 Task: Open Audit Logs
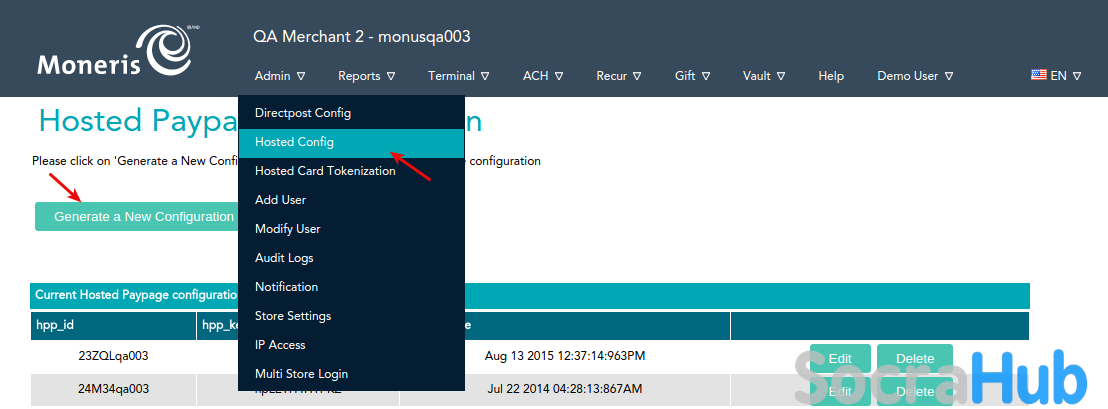click(351, 258)
